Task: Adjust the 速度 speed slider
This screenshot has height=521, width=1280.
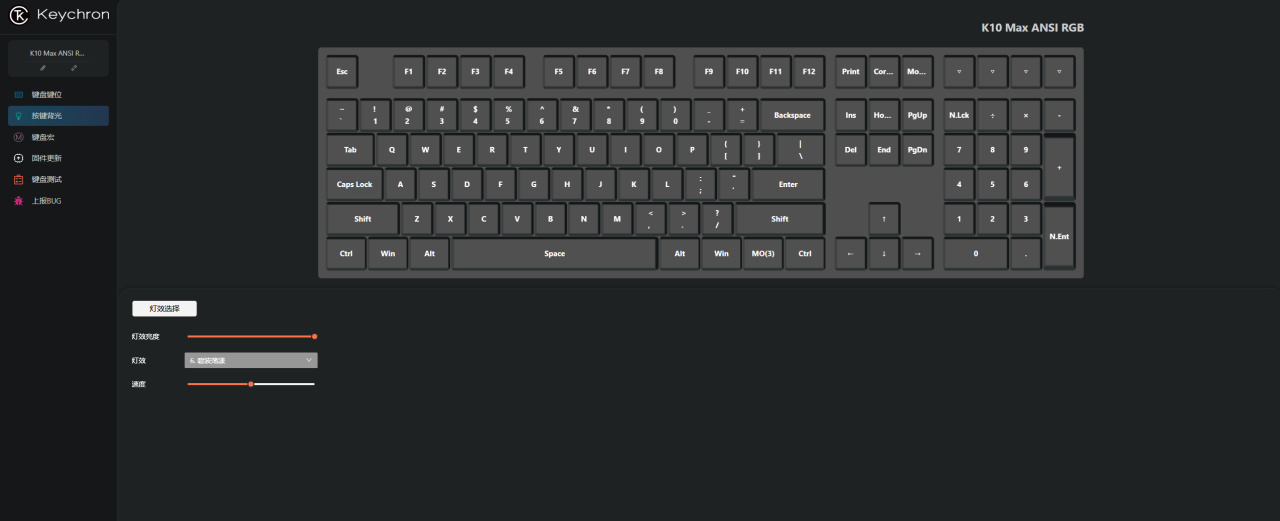Action: coord(251,384)
